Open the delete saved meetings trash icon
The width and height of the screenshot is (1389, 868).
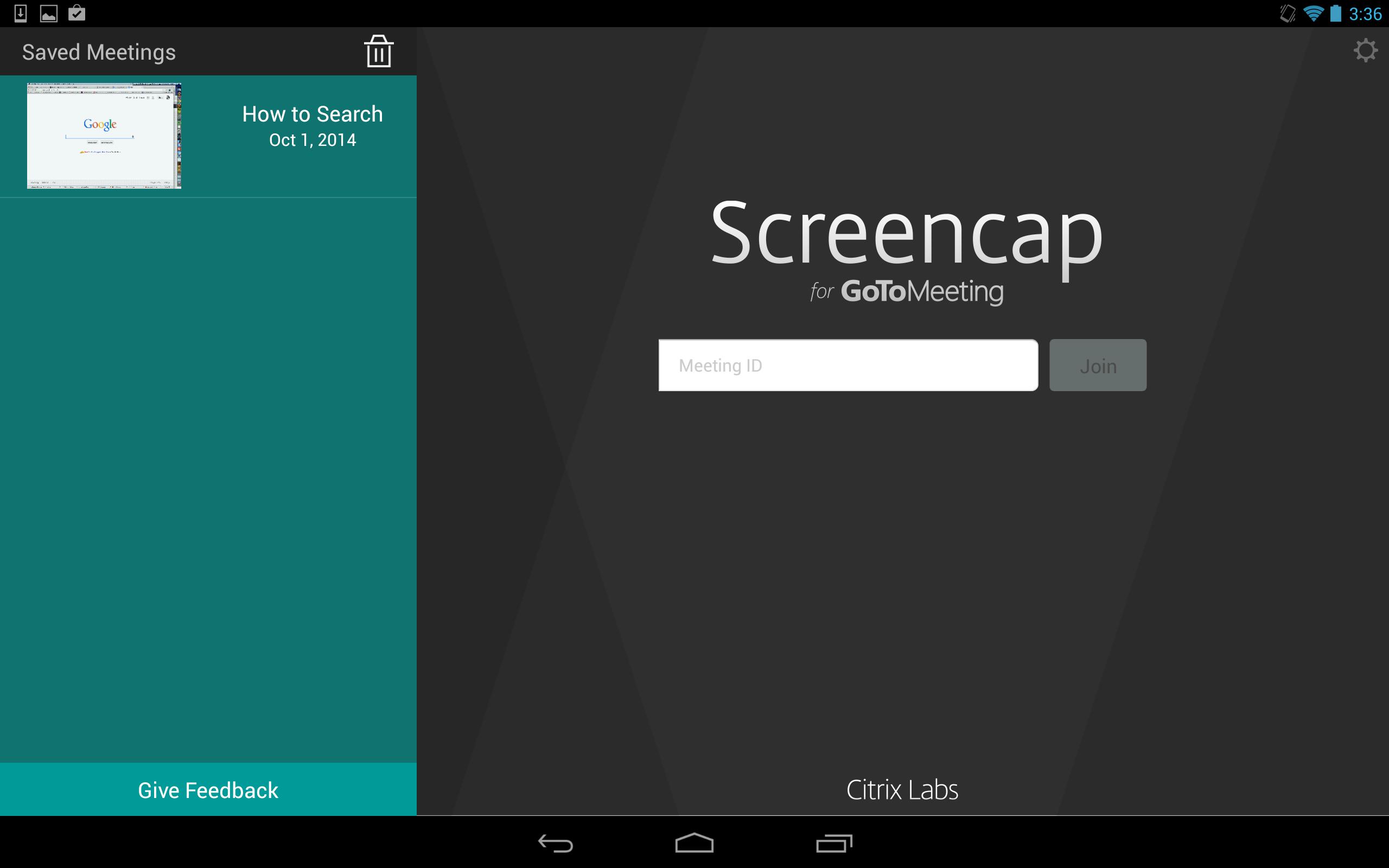point(378,51)
